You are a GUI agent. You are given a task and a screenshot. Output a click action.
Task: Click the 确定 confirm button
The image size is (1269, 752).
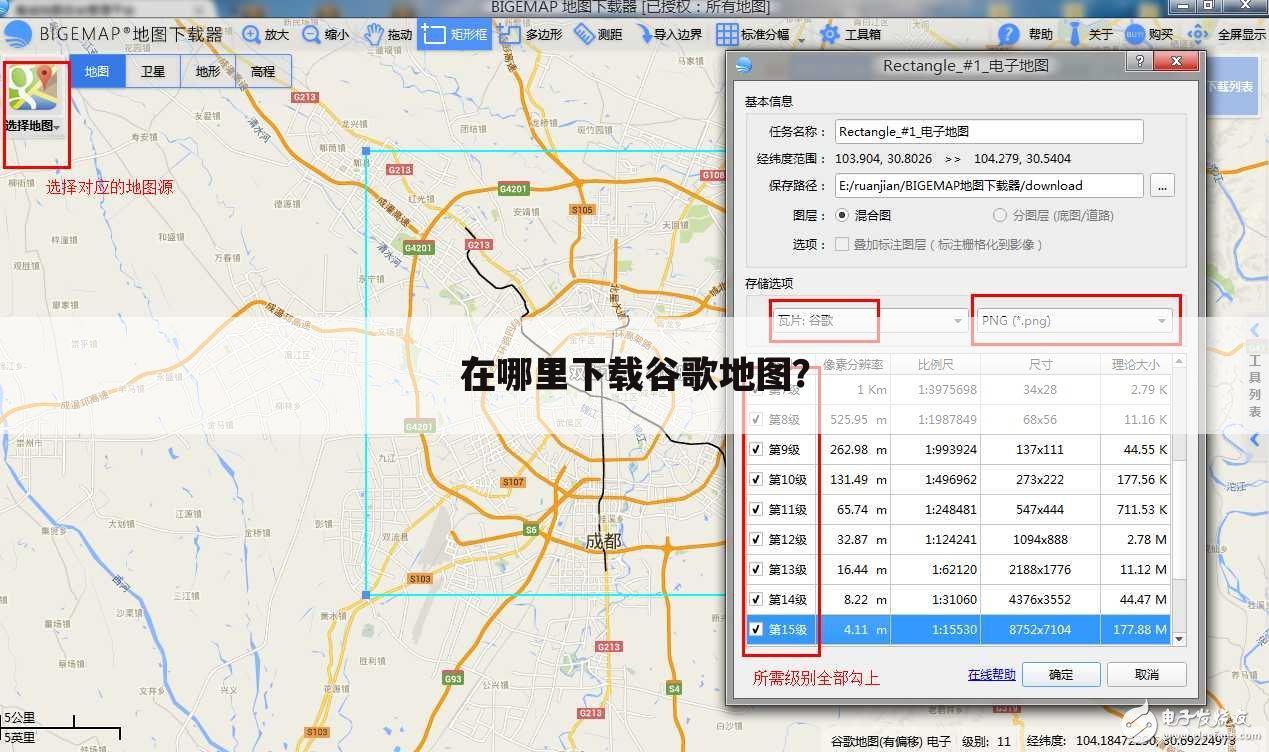pyautogui.click(x=1061, y=675)
